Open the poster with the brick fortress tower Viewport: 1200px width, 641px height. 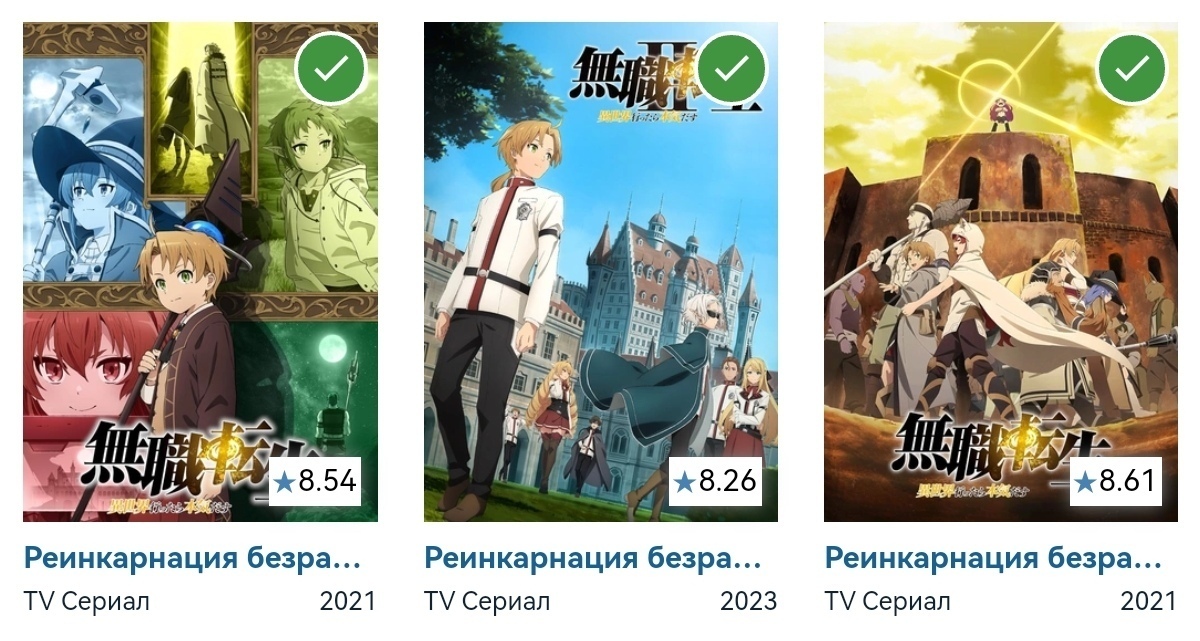coord(1001,272)
